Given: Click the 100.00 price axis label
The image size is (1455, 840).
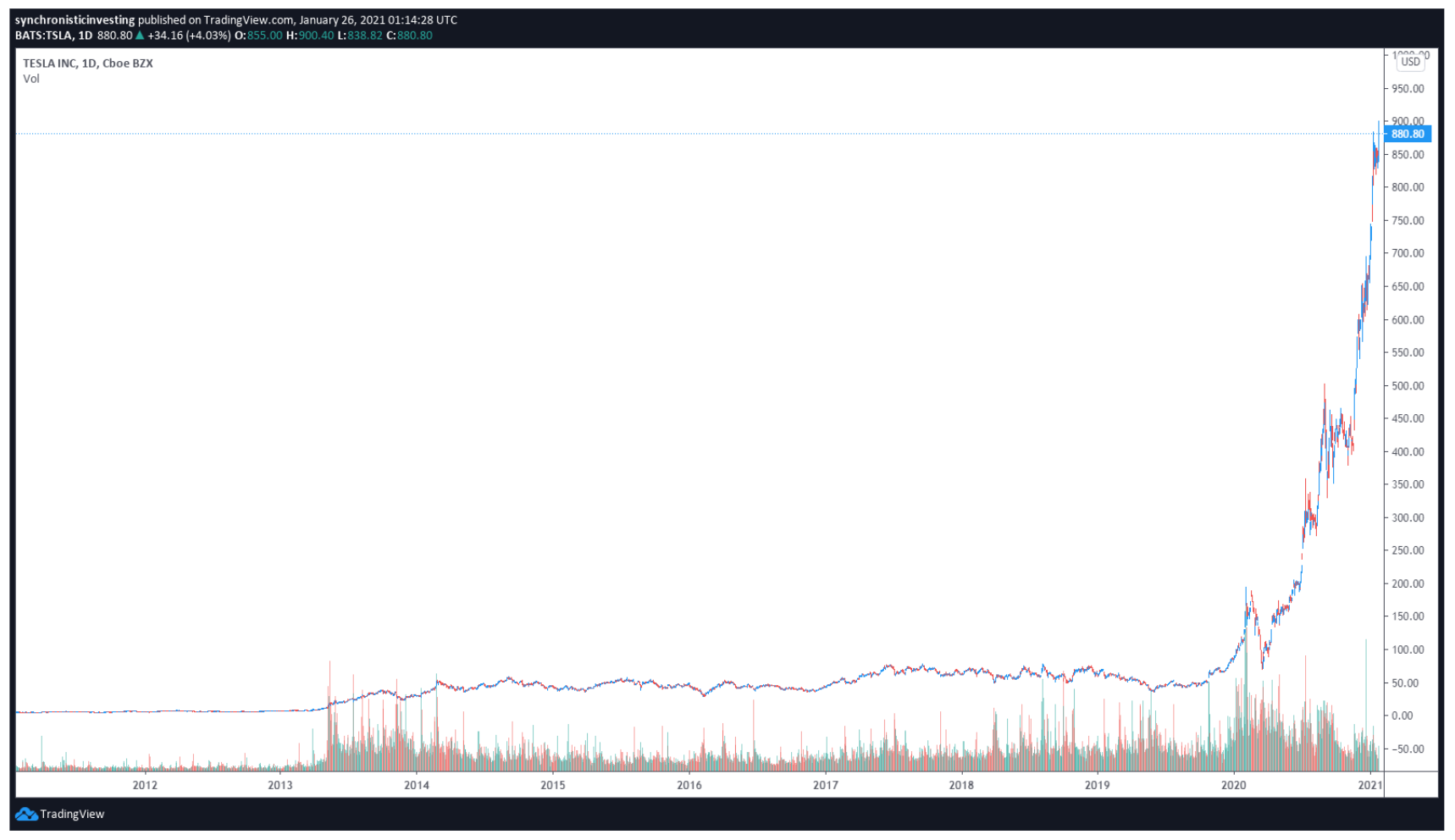Looking at the screenshot, I should coord(1408,650).
